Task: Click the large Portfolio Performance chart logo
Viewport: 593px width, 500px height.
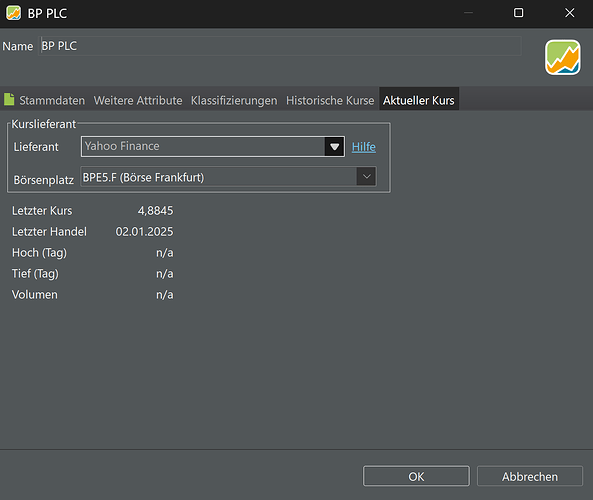Action: tap(562, 57)
